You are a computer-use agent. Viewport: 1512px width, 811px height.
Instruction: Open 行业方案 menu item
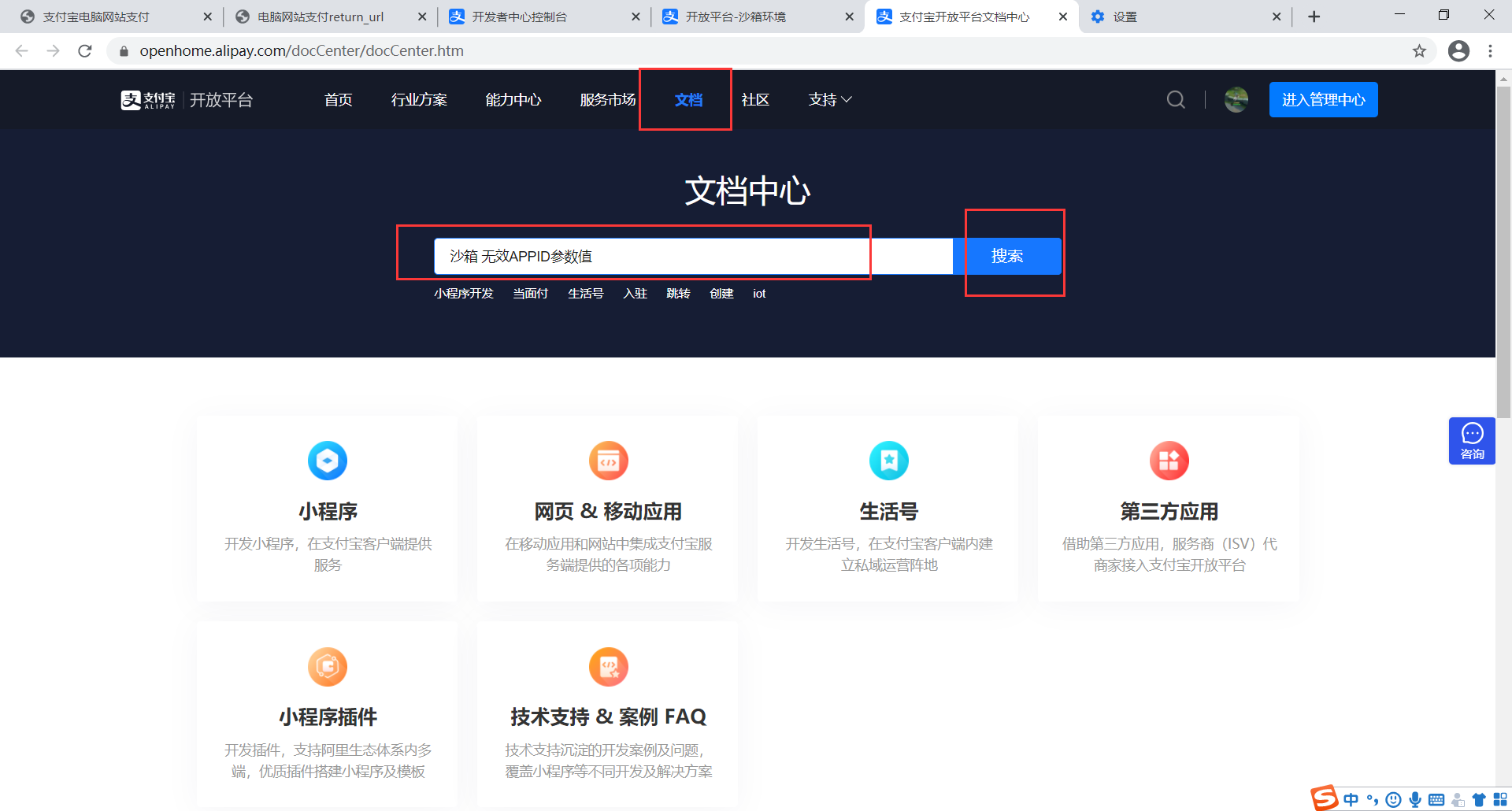pos(419,100)
